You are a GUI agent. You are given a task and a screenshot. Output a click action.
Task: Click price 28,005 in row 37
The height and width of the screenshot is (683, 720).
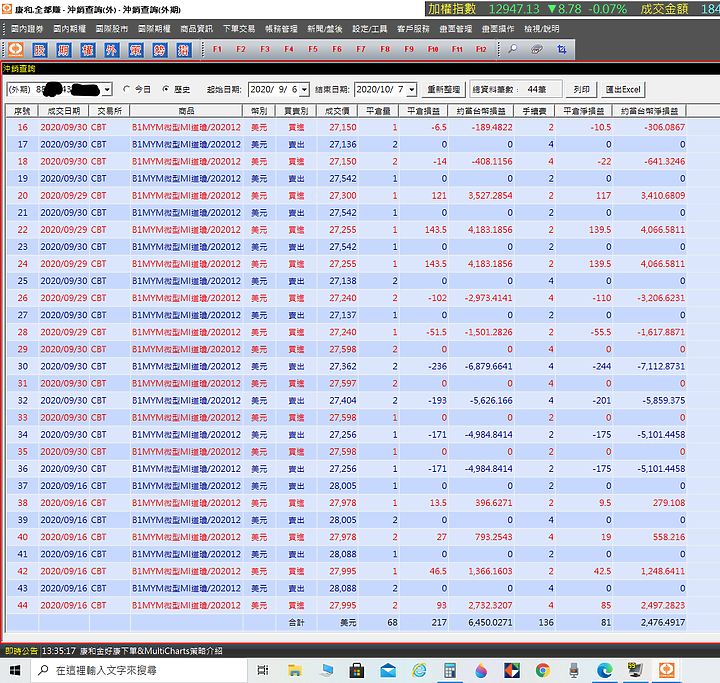click(343, 486)
